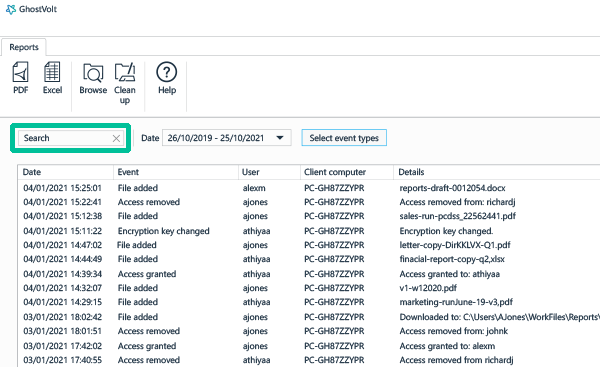Click Access granted to: athiyaa detail
600x367 pixels.
[x=449, y=274]
